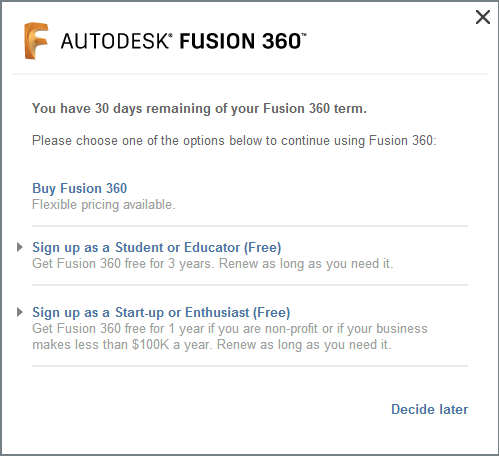
Task: Click the 'less than $100K a year' line
Action: tap(212, 345)
